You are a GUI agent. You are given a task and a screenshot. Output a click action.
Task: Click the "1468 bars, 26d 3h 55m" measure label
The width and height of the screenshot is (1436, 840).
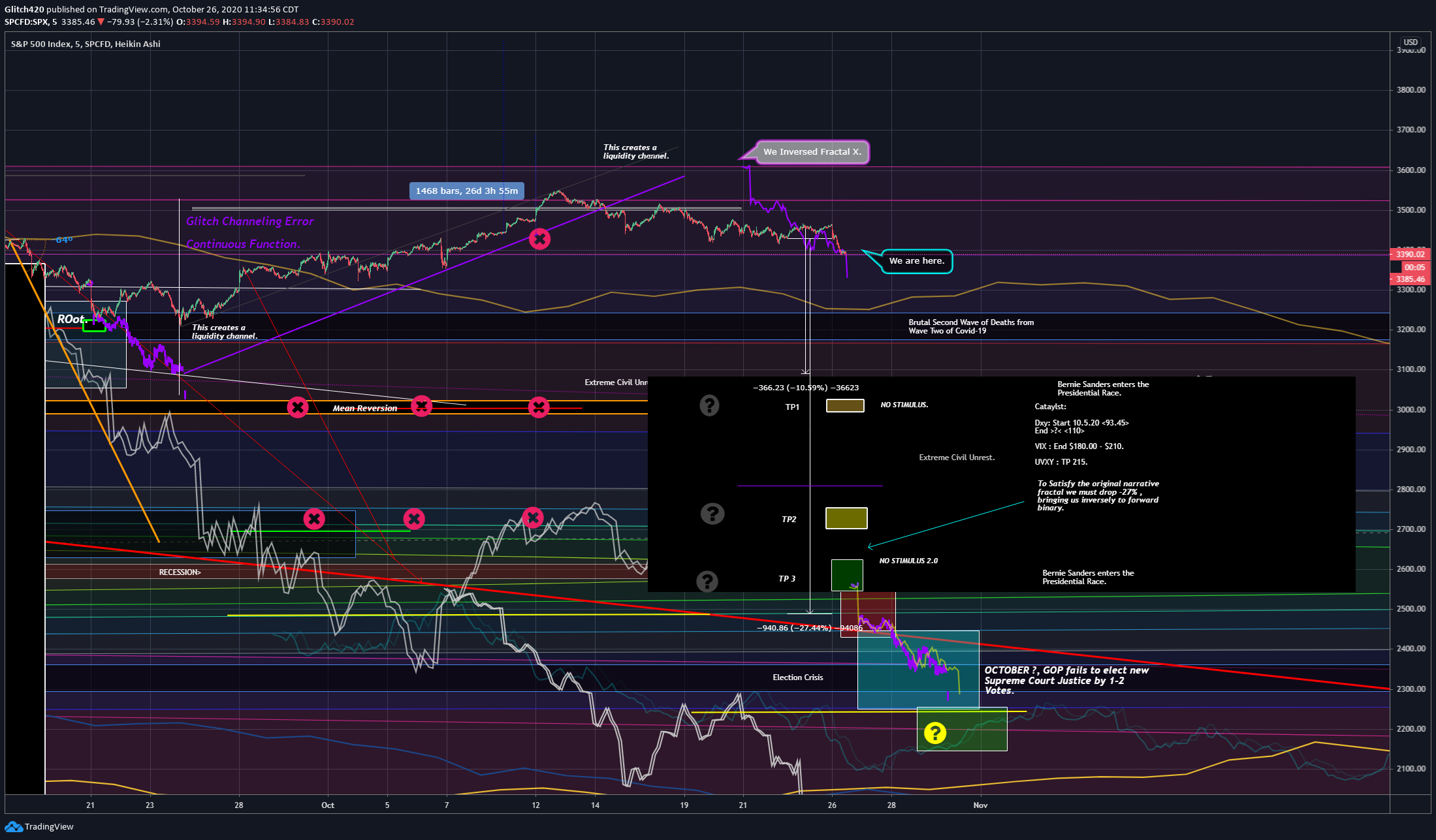pos(467,191)
